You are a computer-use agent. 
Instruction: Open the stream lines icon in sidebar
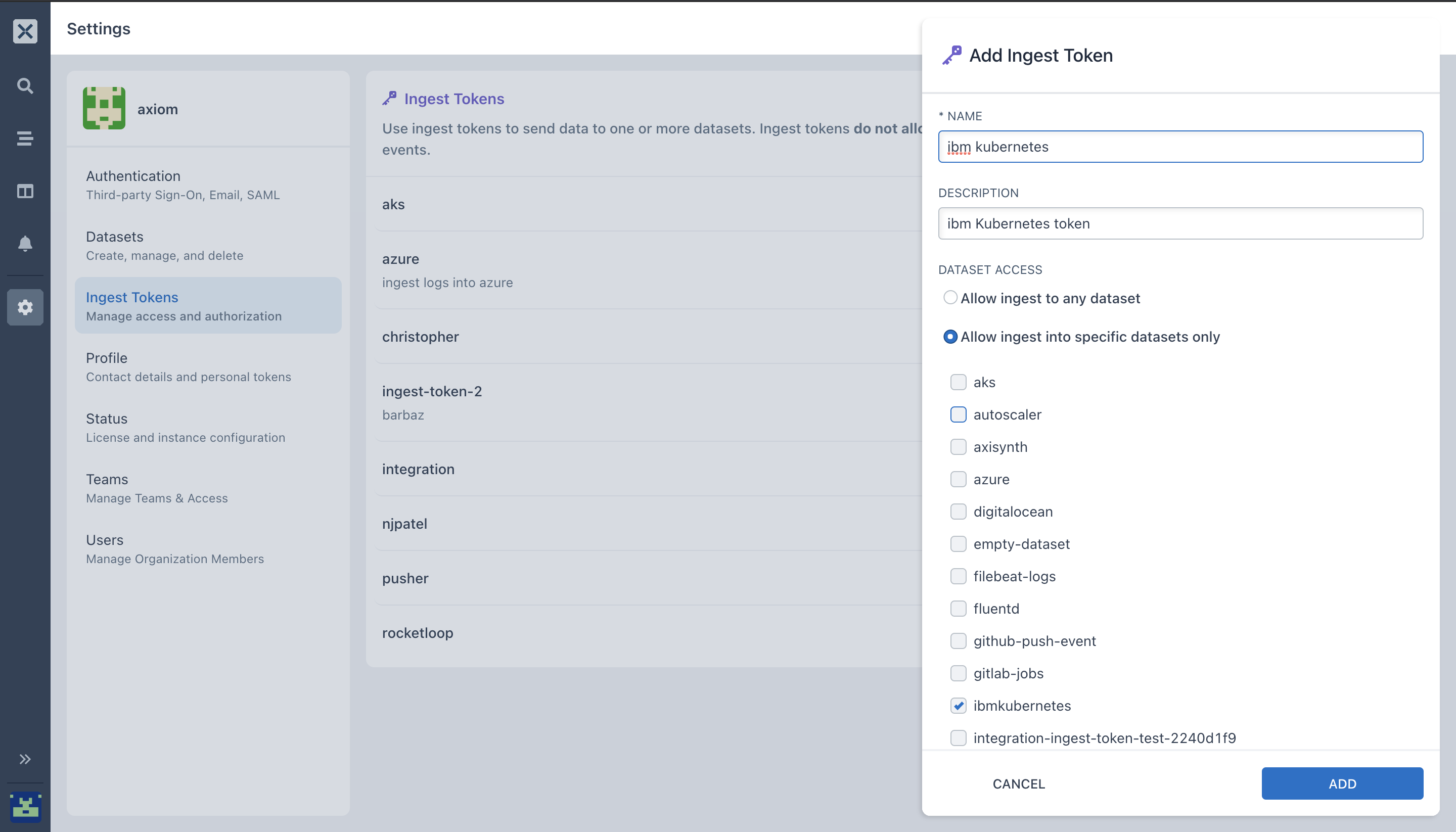tap(25, 138)
